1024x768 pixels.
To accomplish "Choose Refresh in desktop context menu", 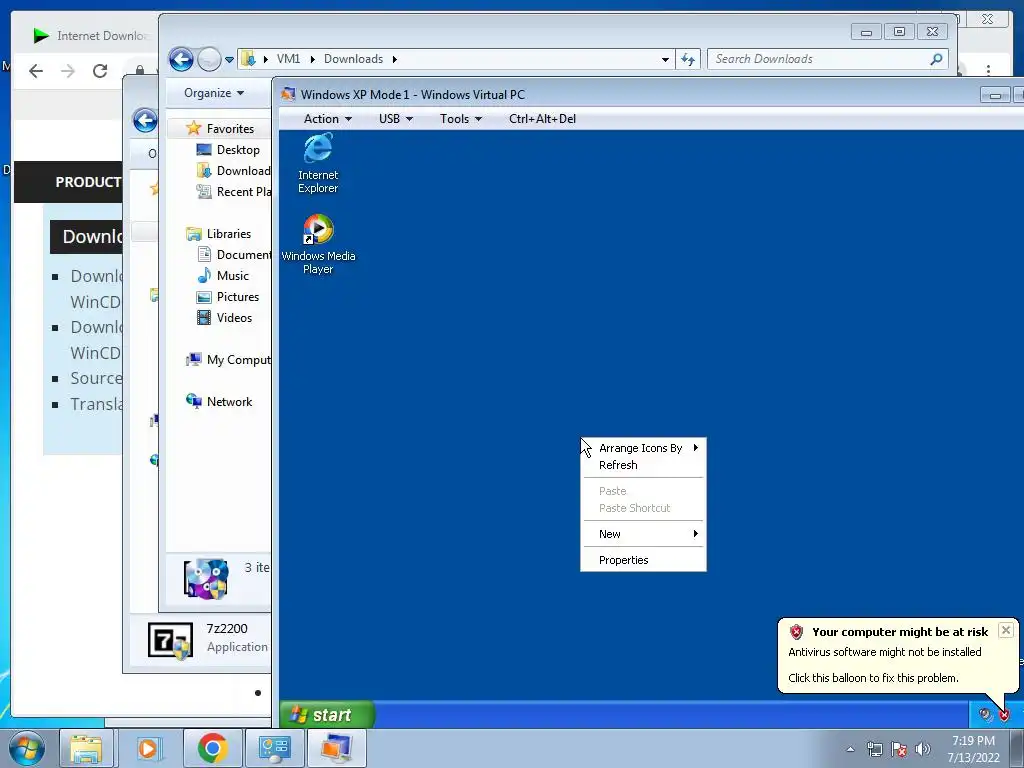I will 643,465.
